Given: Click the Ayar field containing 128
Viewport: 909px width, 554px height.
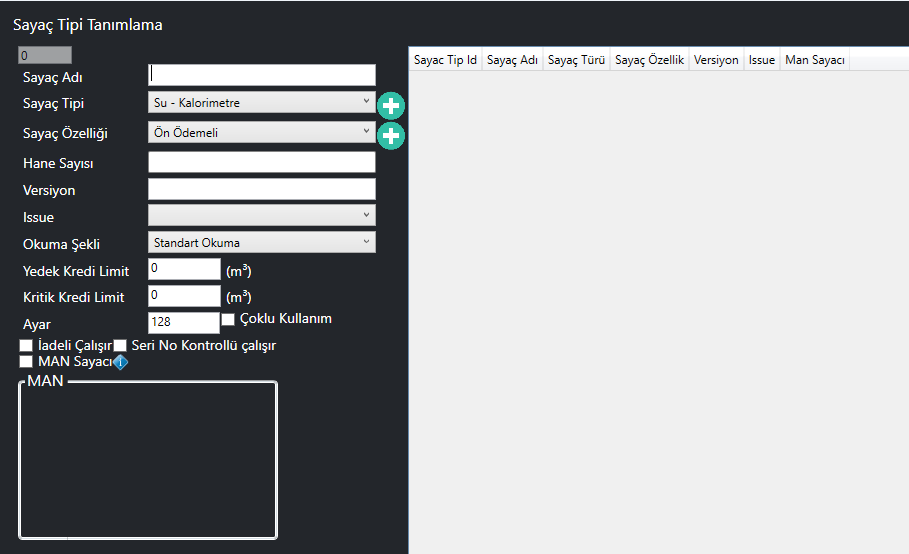Looking at the screenshot, I should click(183, 322).
